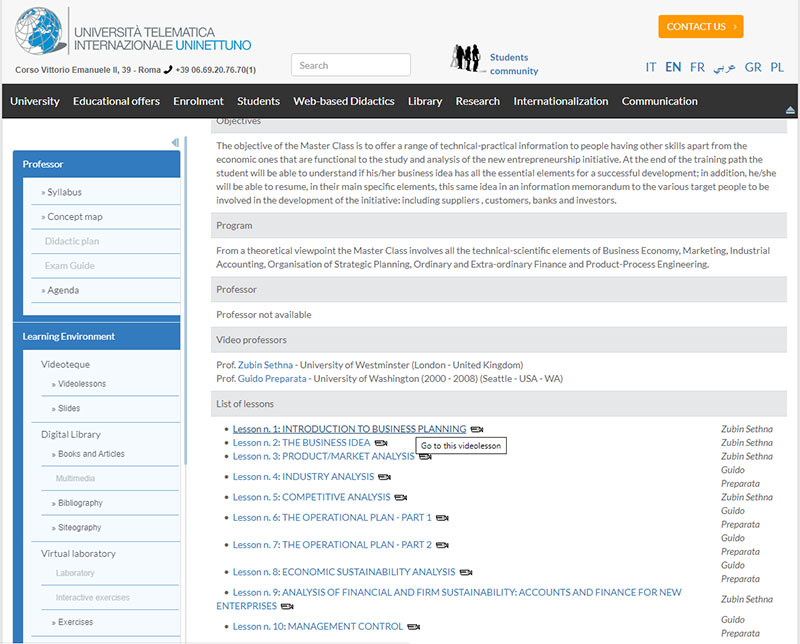Collapse the left sidebar panel arrow

click(x=175, y=142)
